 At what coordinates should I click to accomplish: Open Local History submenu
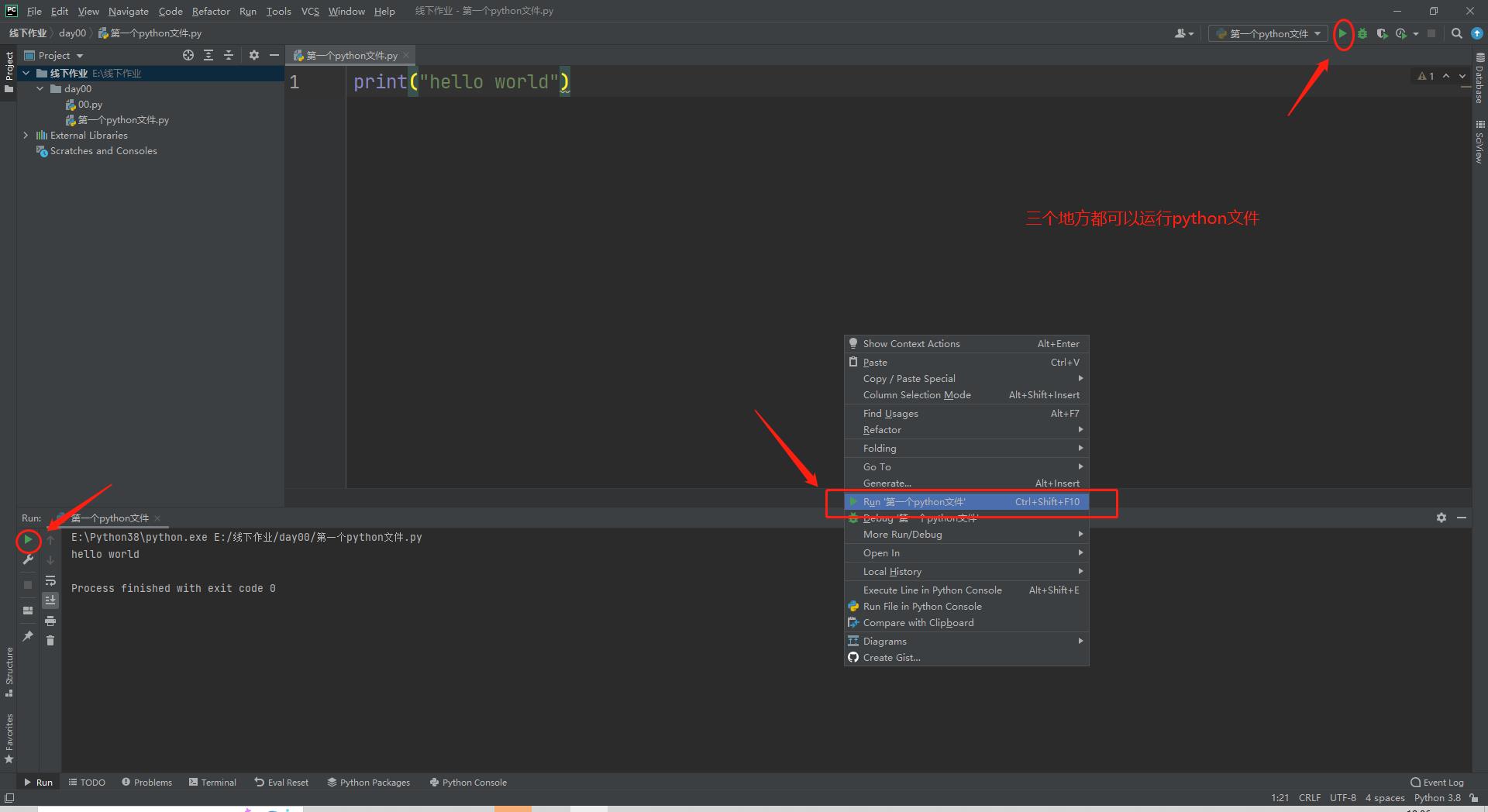[x=966, y=571]
